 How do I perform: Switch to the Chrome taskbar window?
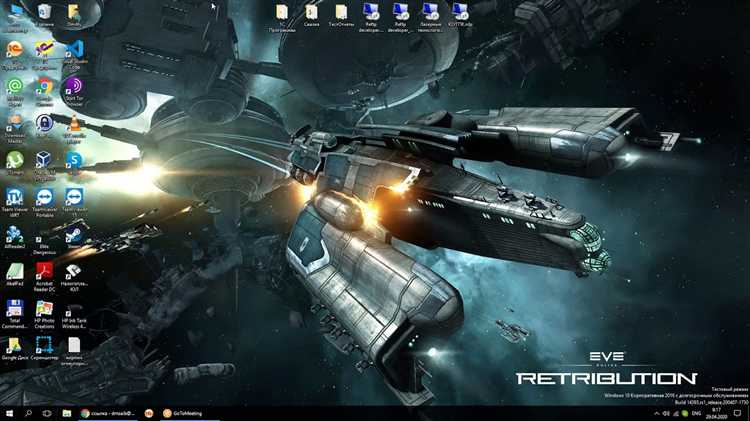(108, 413)
